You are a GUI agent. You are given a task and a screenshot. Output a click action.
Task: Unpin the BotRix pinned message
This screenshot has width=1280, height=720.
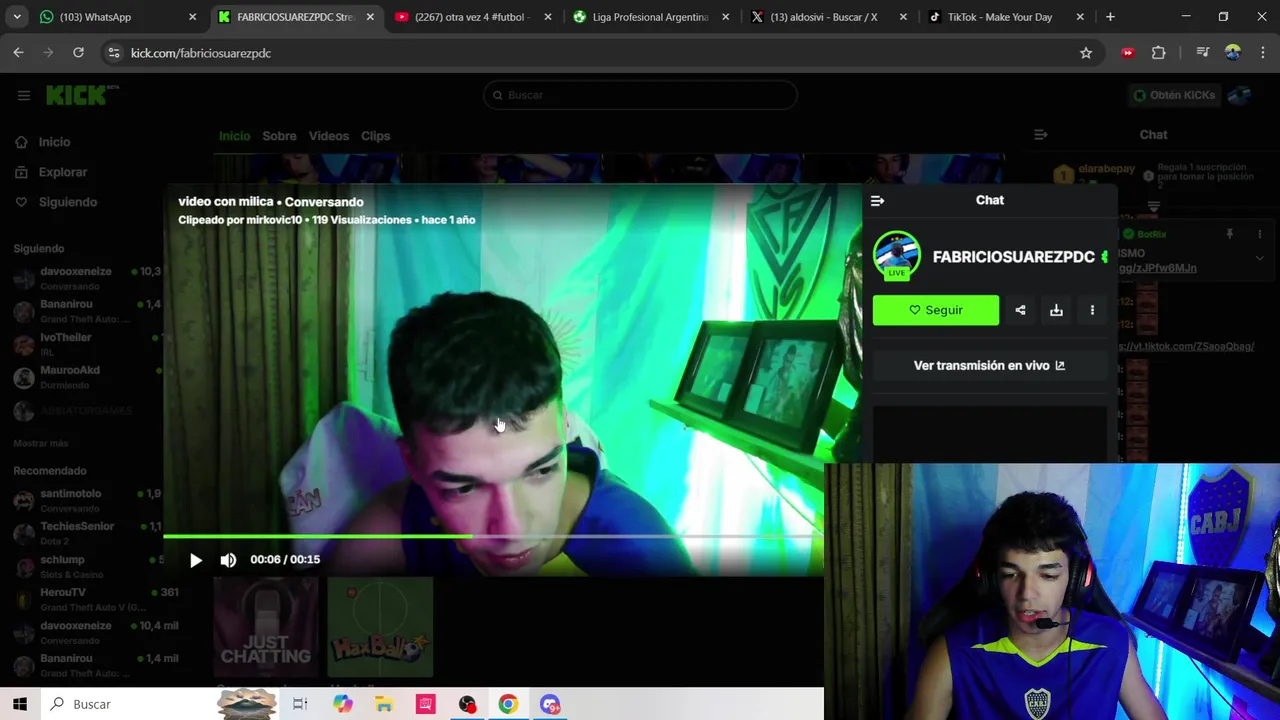click(x=1229, y=234)
